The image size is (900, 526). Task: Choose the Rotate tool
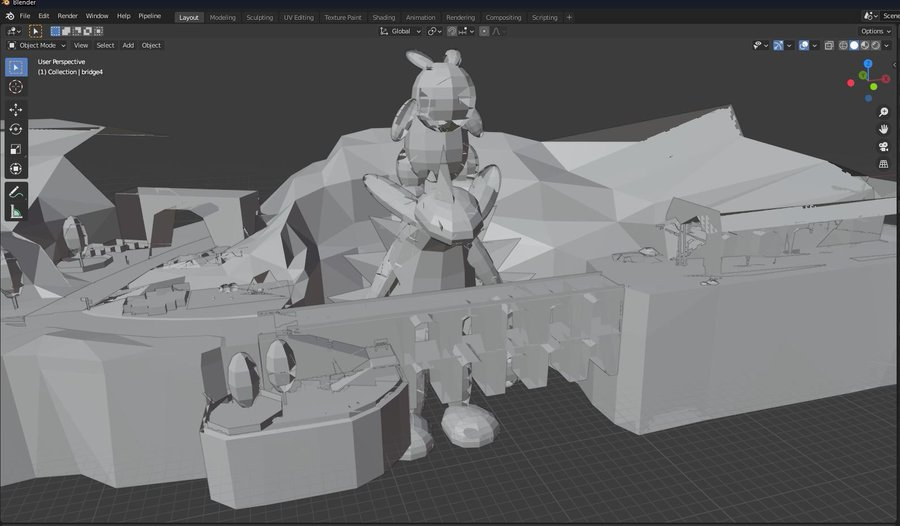pos(16,129)
